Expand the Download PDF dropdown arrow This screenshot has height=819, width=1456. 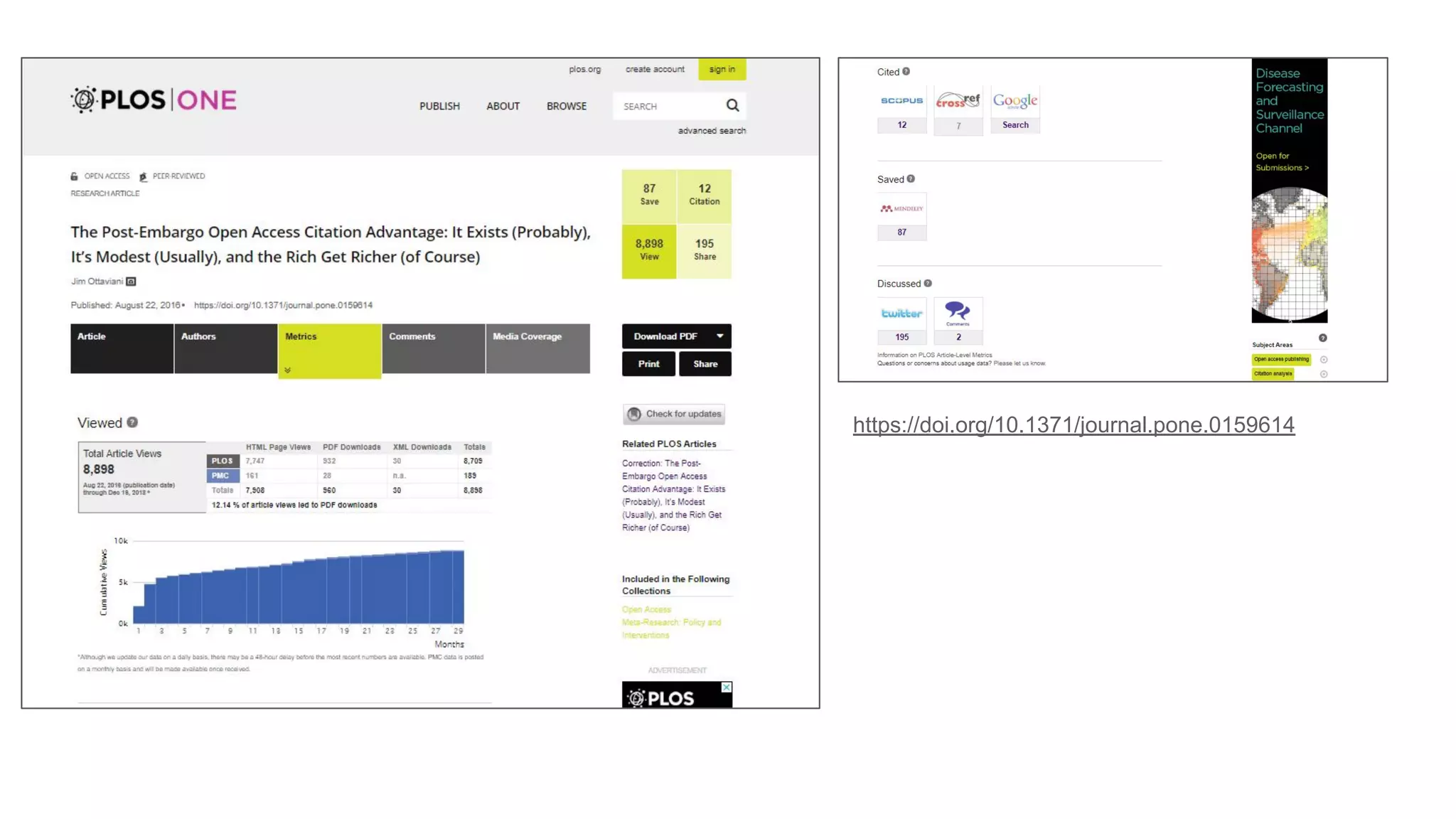click(719, 336)
